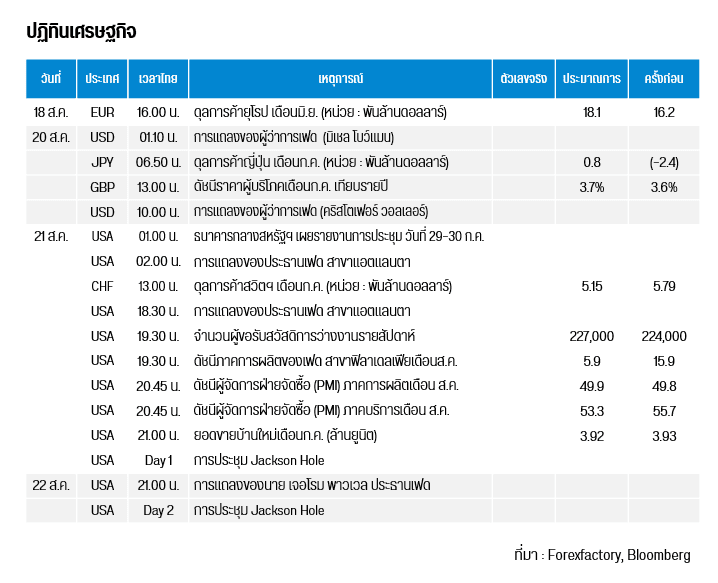The width and height of the screenshot is (718, 583).
Task: Click the วันที่ column header
Action: tap(51, 78)
